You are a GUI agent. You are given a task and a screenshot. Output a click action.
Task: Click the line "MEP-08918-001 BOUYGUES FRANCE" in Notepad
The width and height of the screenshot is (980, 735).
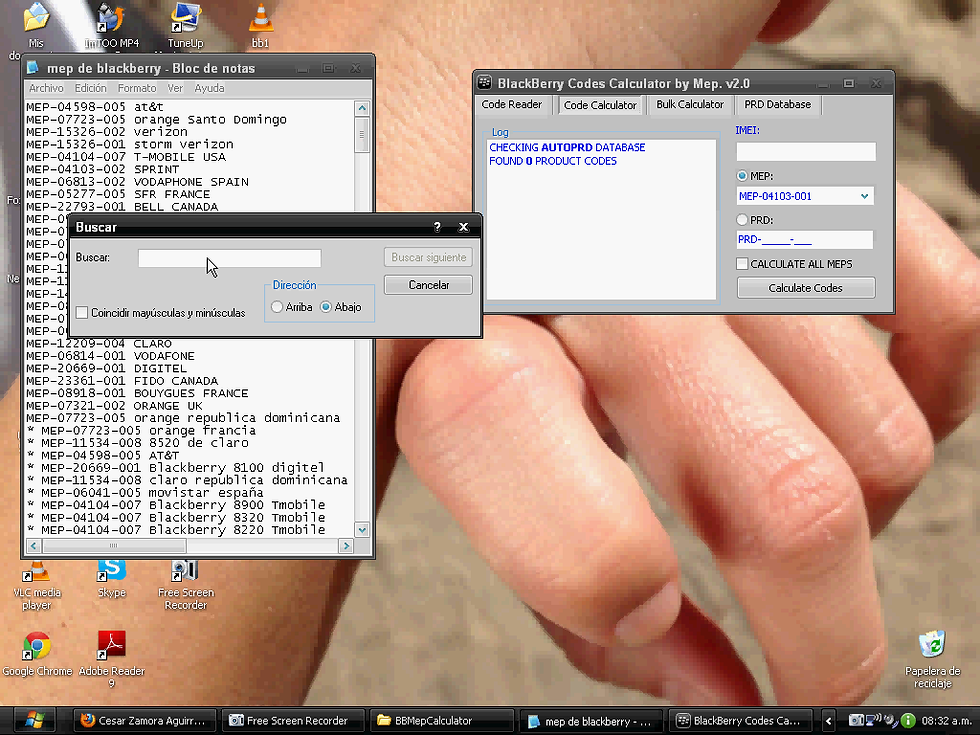(138, 393)
